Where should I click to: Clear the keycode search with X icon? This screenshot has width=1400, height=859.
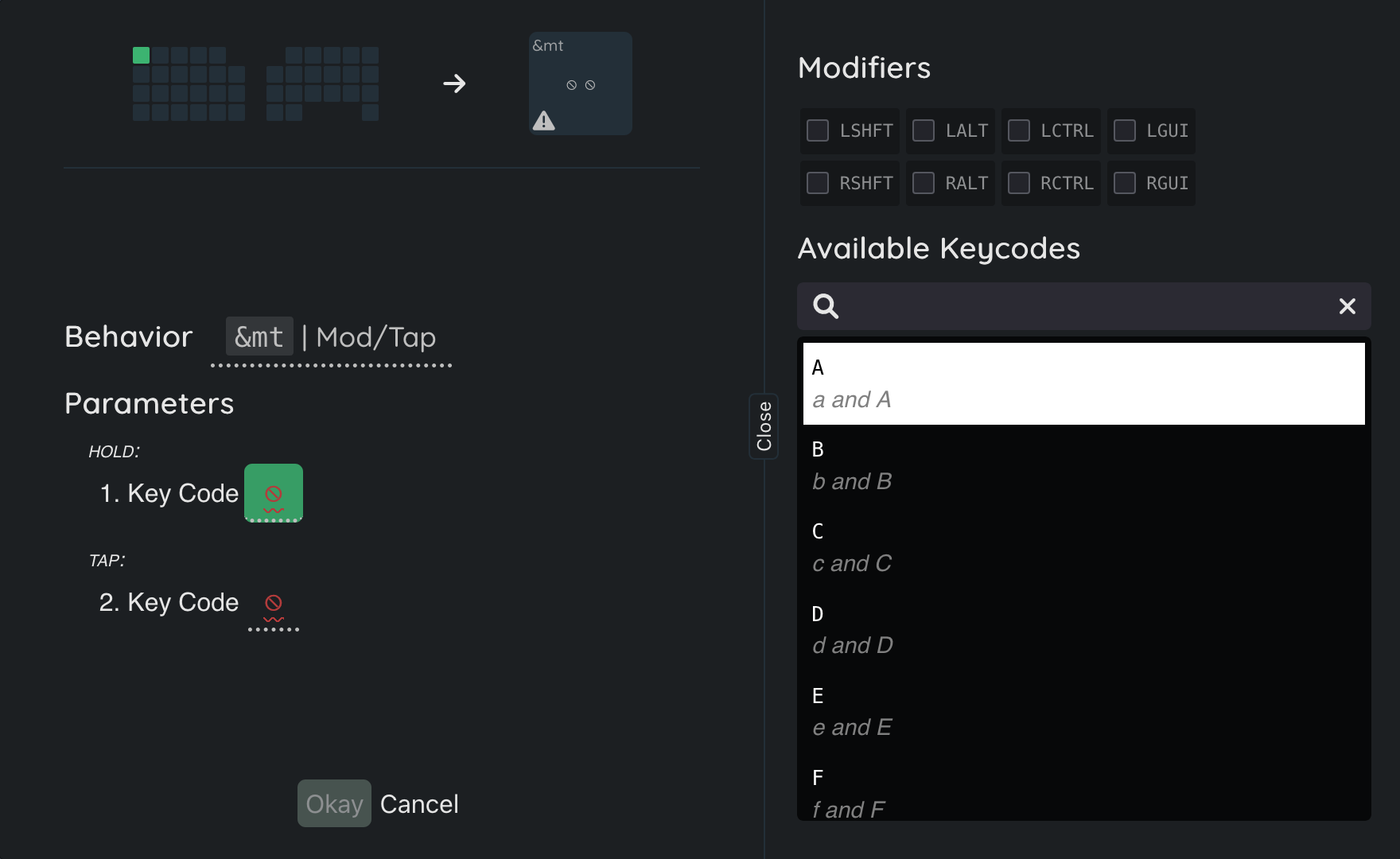1347,306
